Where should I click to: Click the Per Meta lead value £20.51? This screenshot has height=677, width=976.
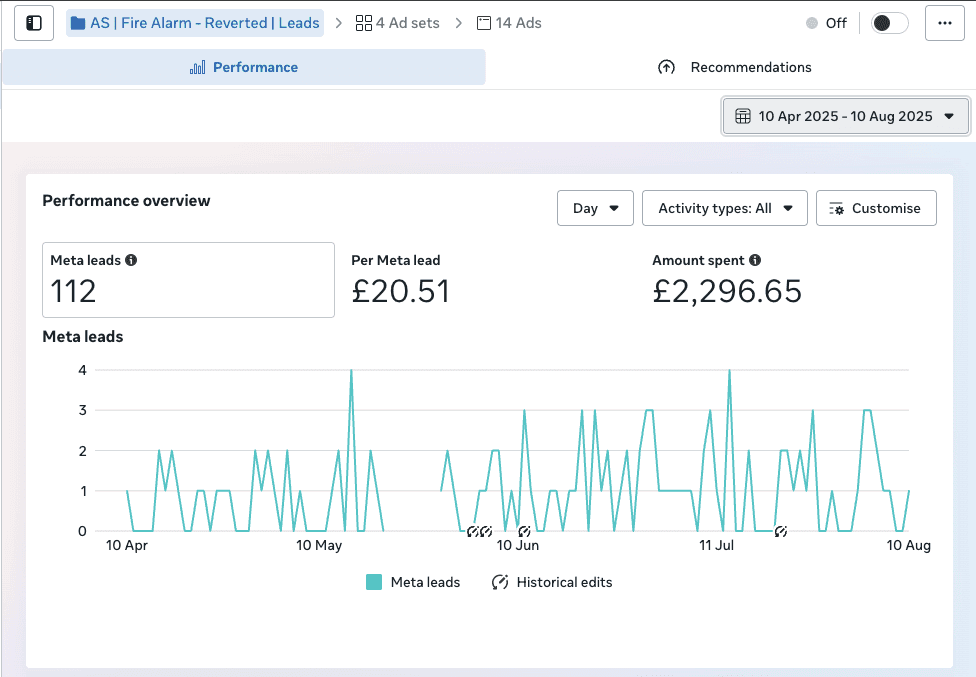click(400, 291)
